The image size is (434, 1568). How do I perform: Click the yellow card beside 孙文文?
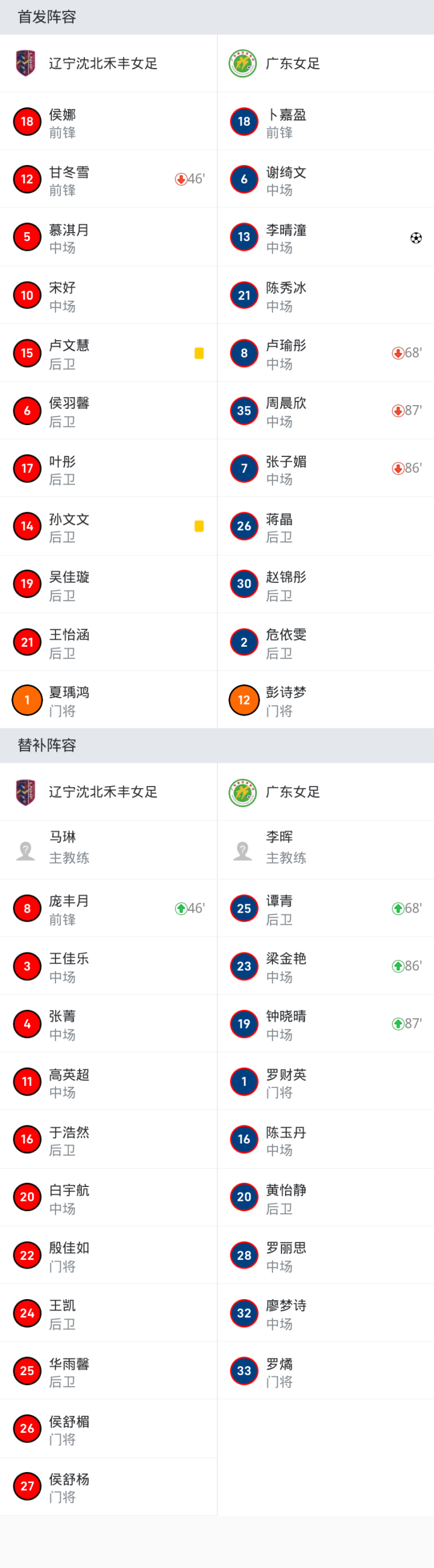(199, 526)
